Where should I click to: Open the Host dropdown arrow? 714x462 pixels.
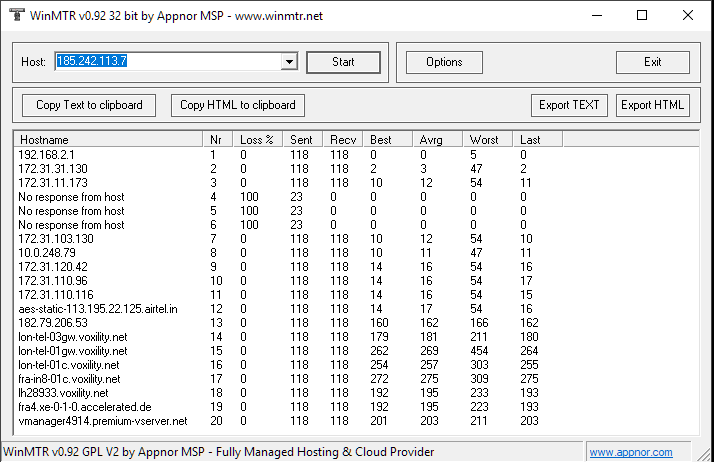coord(289,61)
